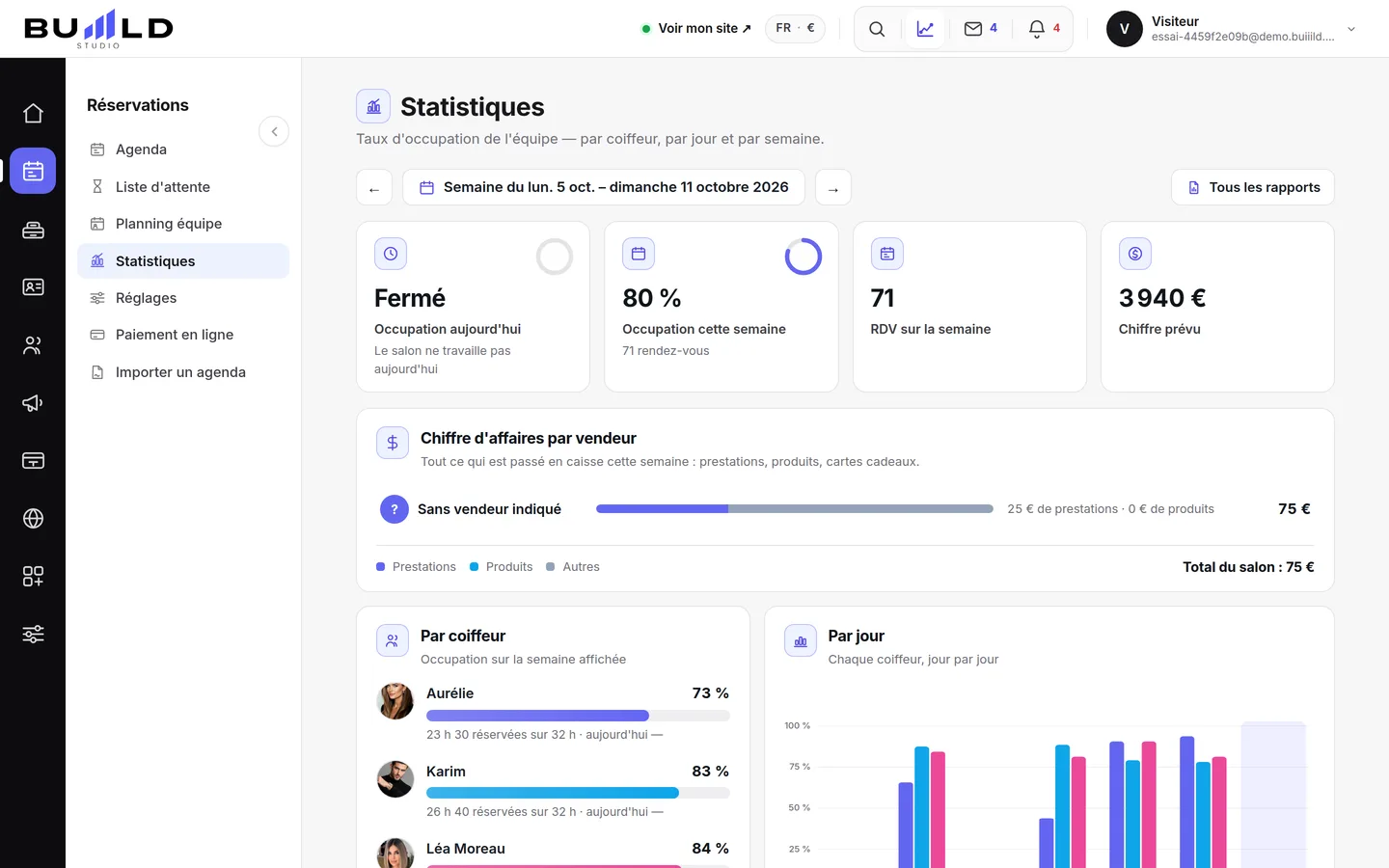The image size is (1389, 868).
Task: Click the Produits legend entry
Action: [501, 567]
